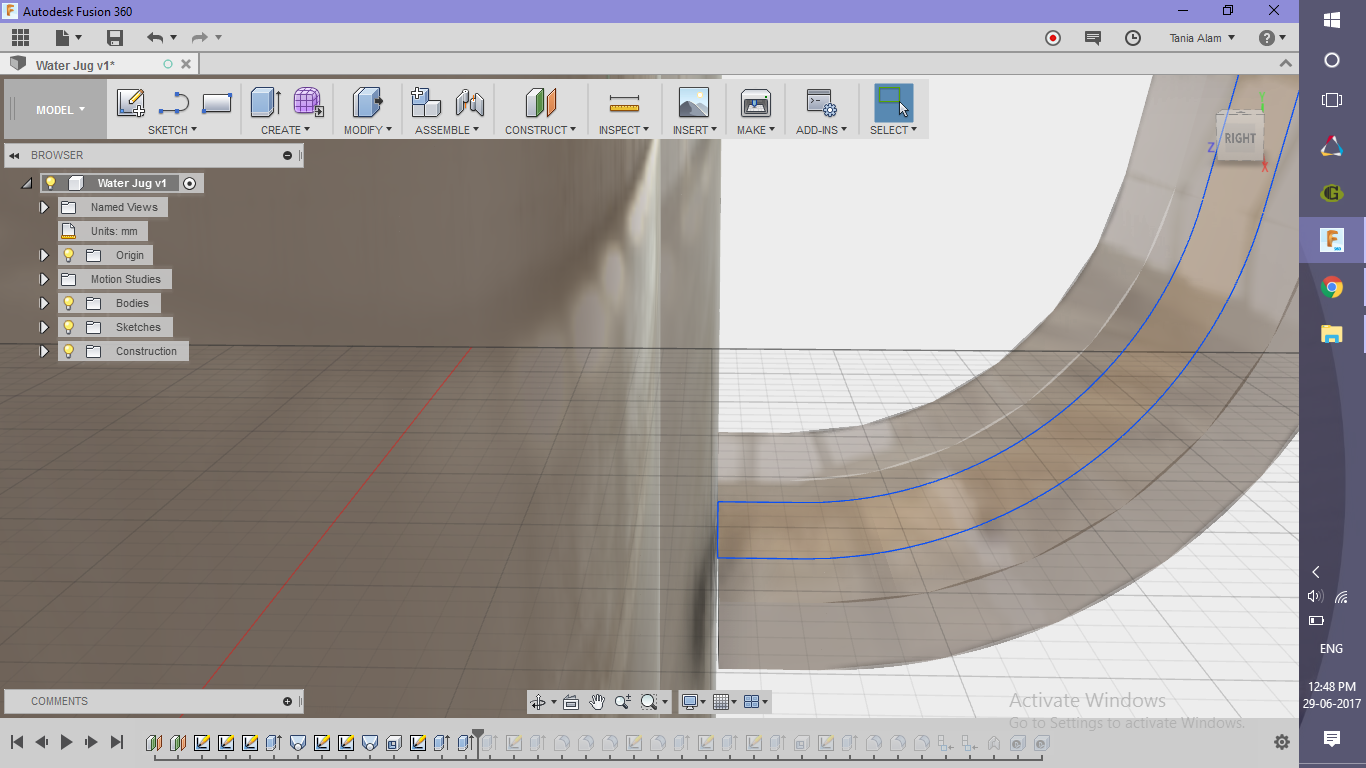Click the Measure ruler icon

pyautogui.click(x=624, y=103)
